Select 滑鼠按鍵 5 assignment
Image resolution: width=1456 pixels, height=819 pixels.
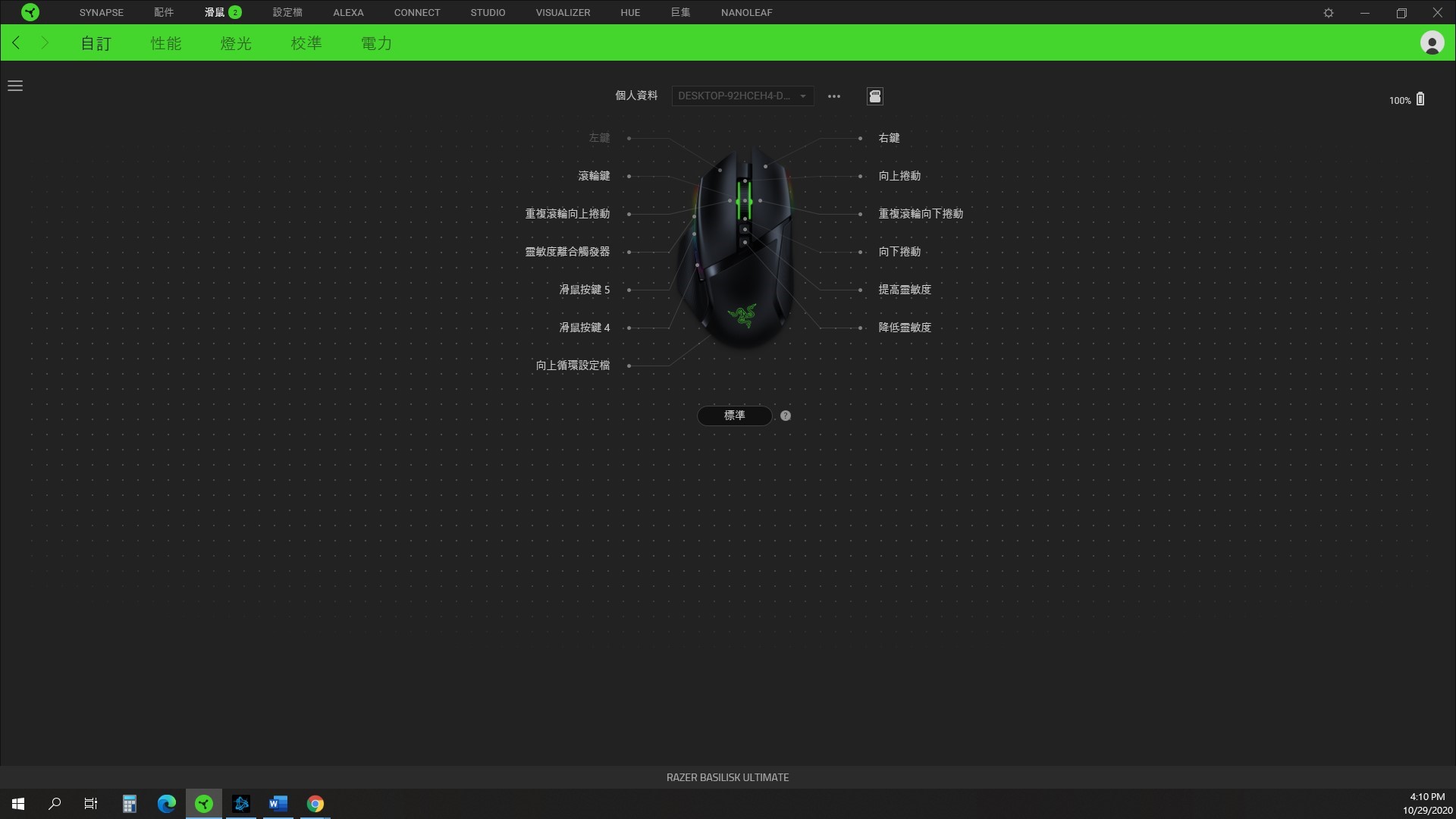tap(584, 290)
